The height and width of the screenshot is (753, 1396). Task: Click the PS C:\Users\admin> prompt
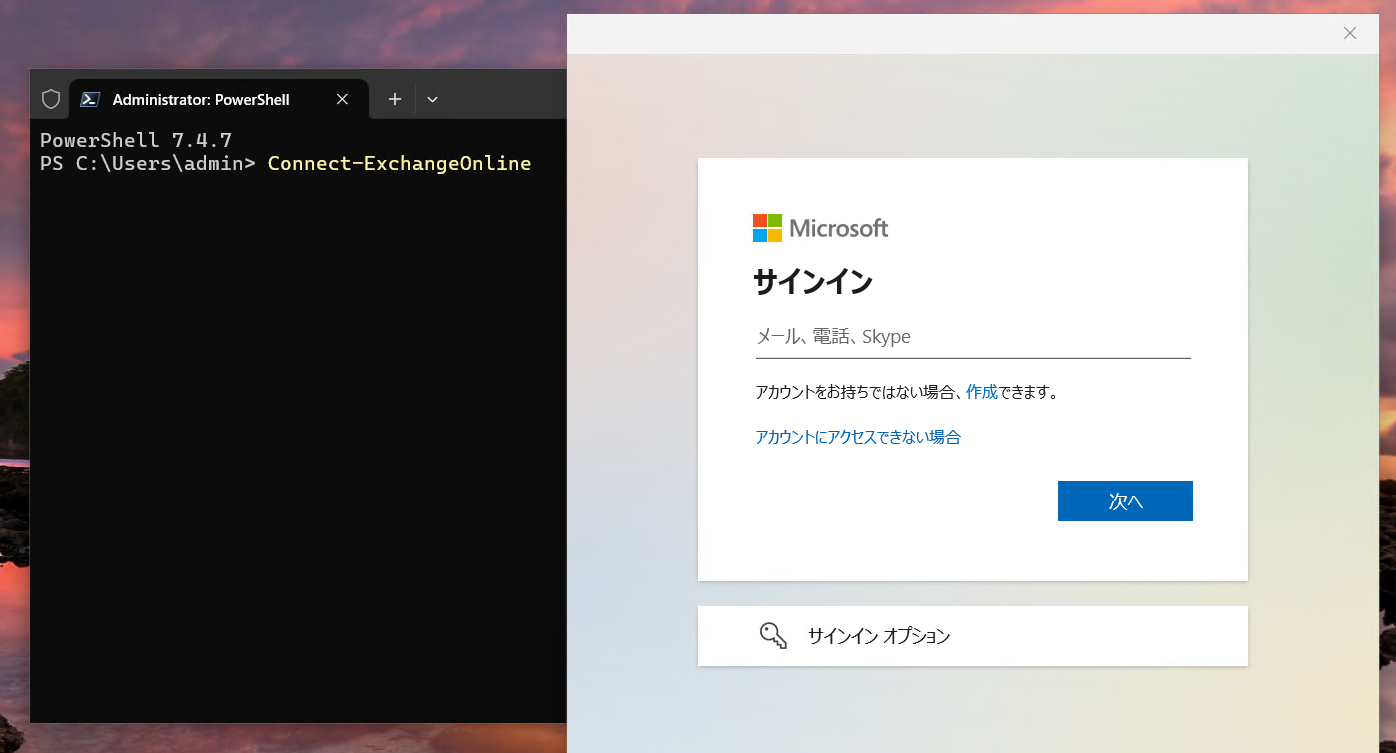coord(148,163)
